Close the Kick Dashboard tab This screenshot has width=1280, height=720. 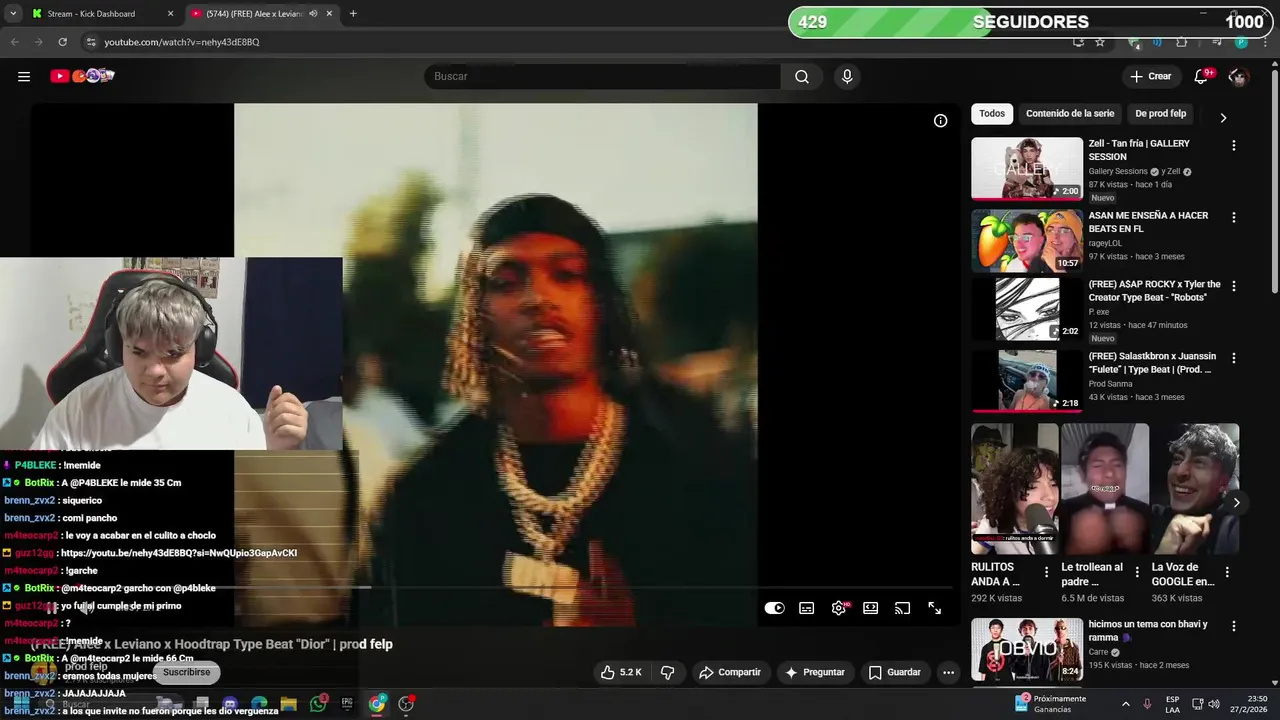(170, 14)
